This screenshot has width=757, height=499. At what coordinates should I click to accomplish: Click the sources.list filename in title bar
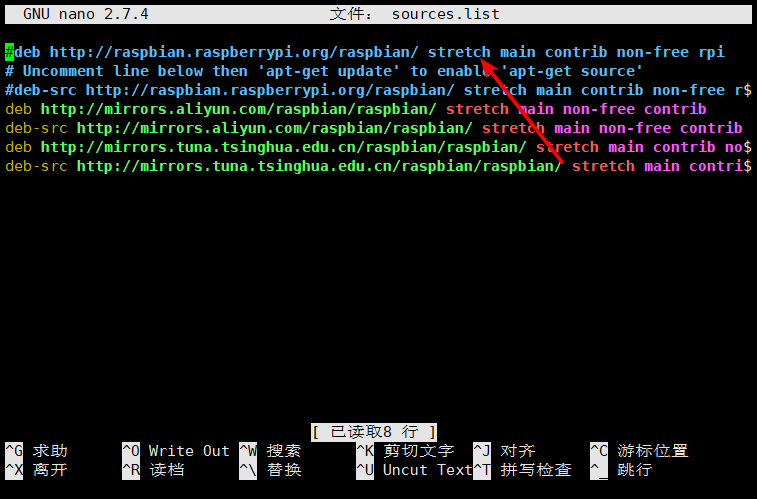click(445, 14)
